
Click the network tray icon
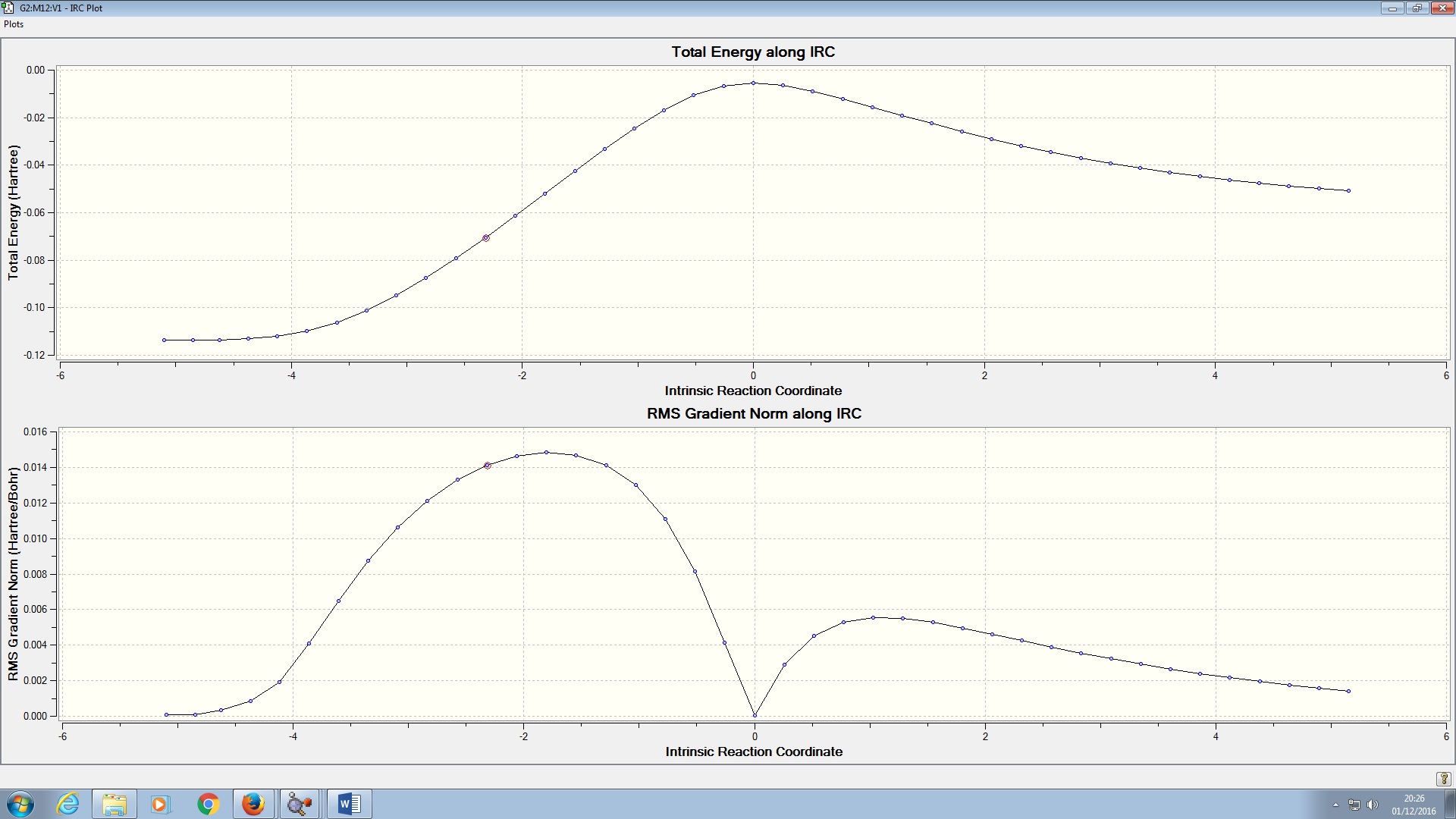(1354, 805)
